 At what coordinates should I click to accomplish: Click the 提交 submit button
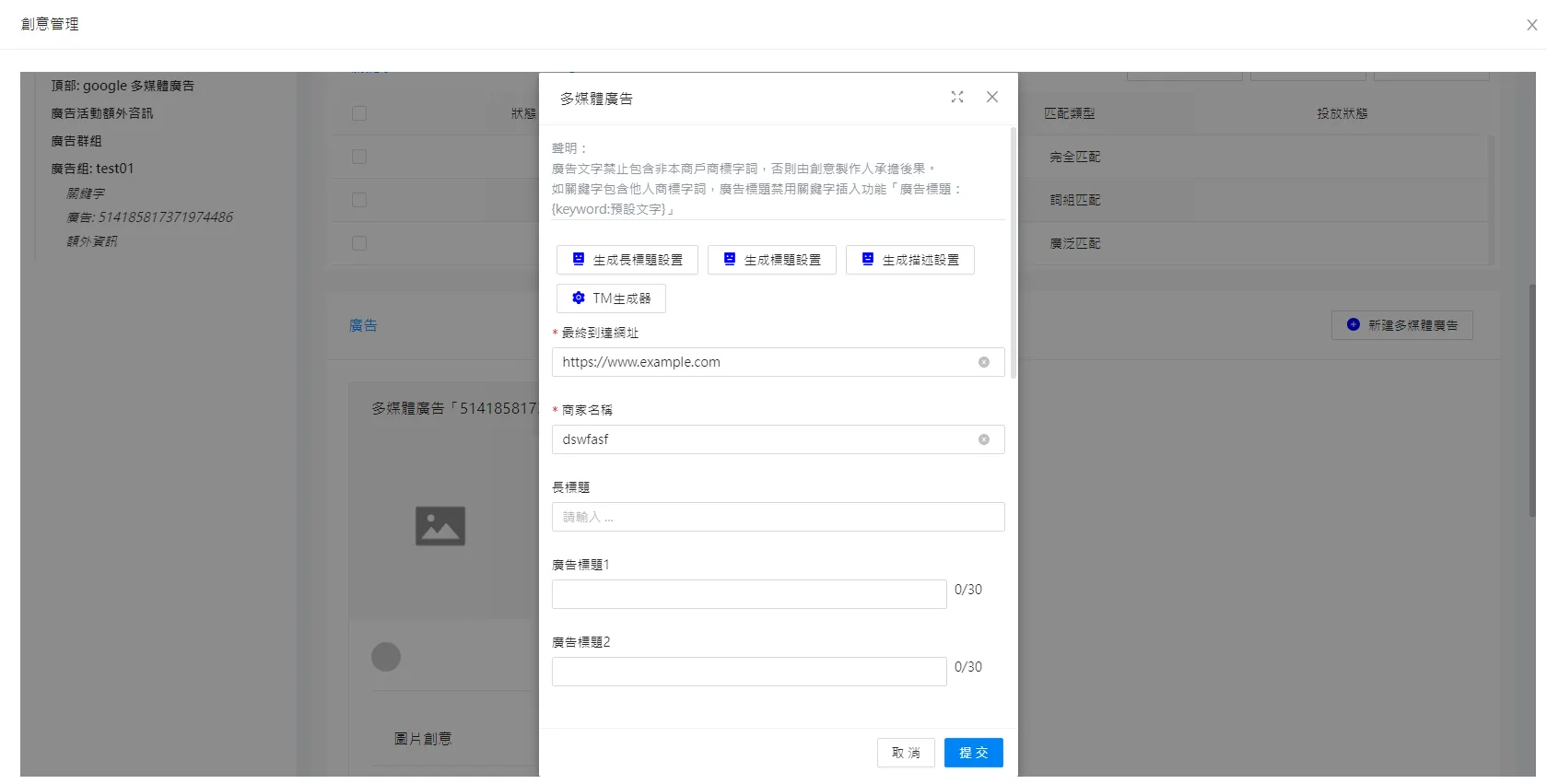(x=973, y=753)
